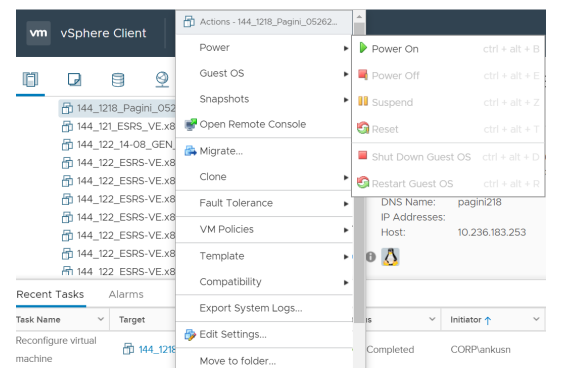Click the info icon beside the penguin

pyautogui.click(x=370, y=257)
